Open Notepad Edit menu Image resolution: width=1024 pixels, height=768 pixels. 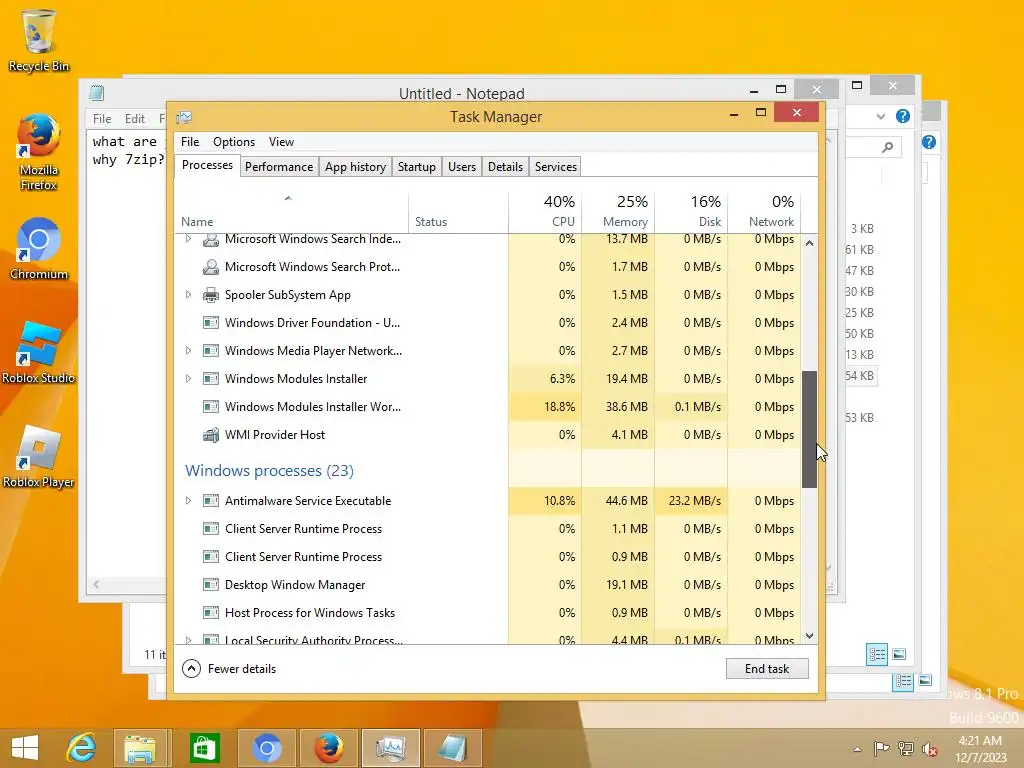135,119
